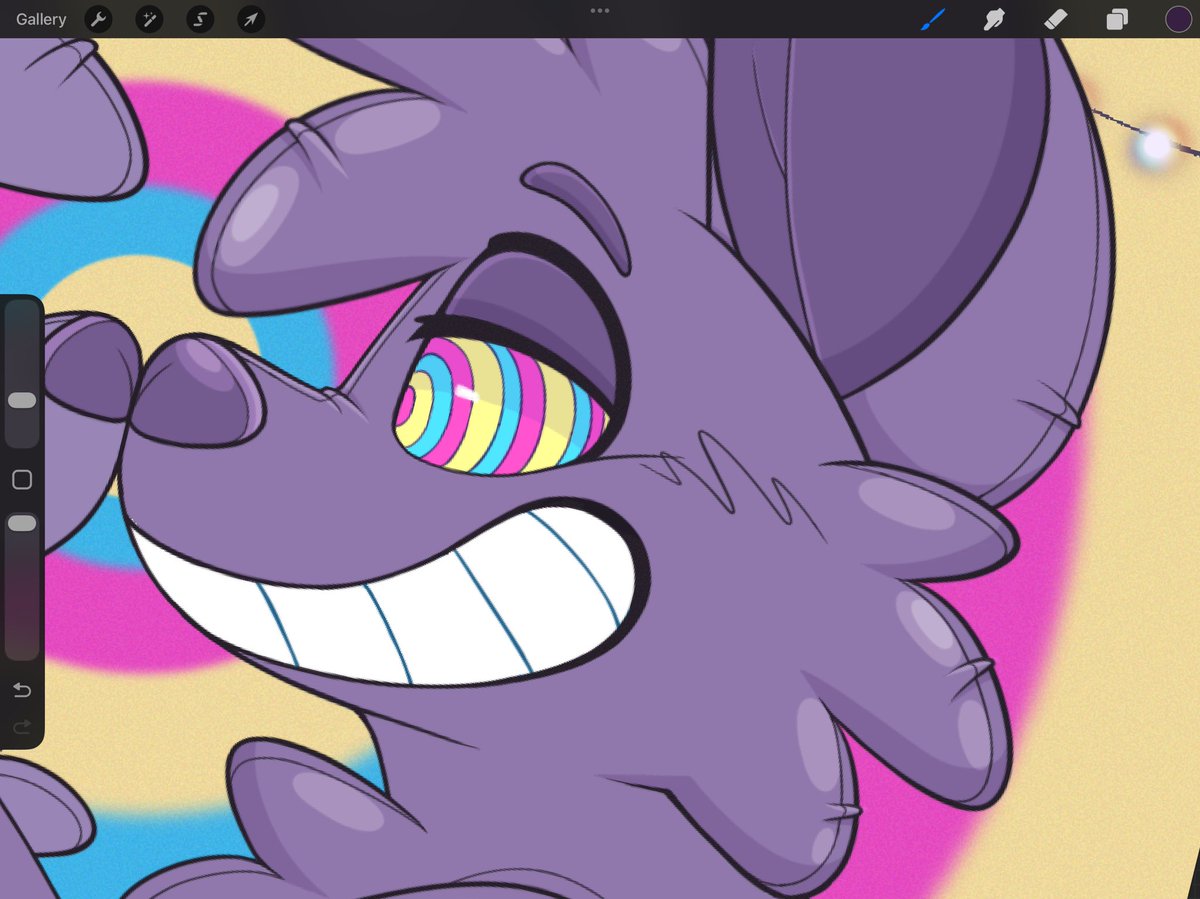Tap the square Modify button in sidebar
The height and width of the screenshot is (899, 1200).
pyautogui.click(x=22, y=480)
